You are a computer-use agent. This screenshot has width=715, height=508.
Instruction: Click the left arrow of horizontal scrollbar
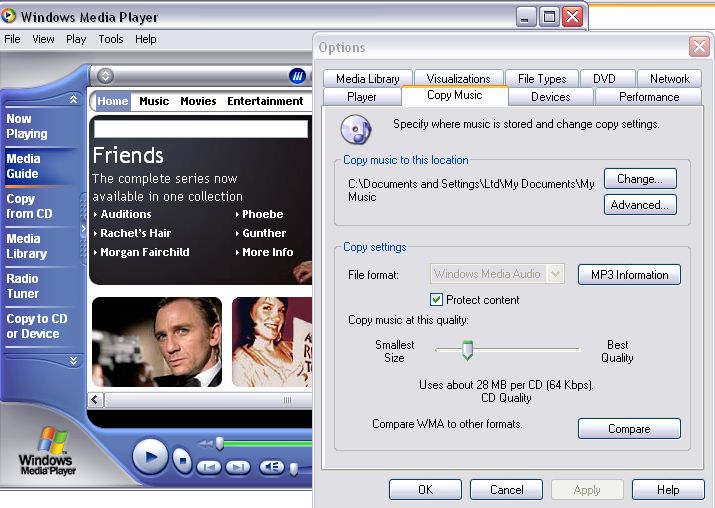(x=95, y=400)
